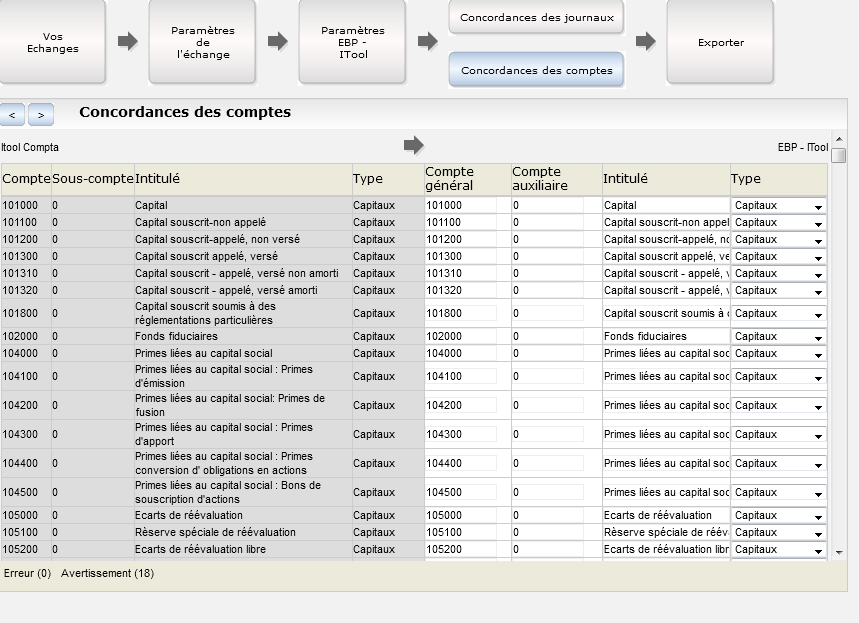Click the Paramètres de l'échange button
The image size is (859, 623).
tap(201, 43)
